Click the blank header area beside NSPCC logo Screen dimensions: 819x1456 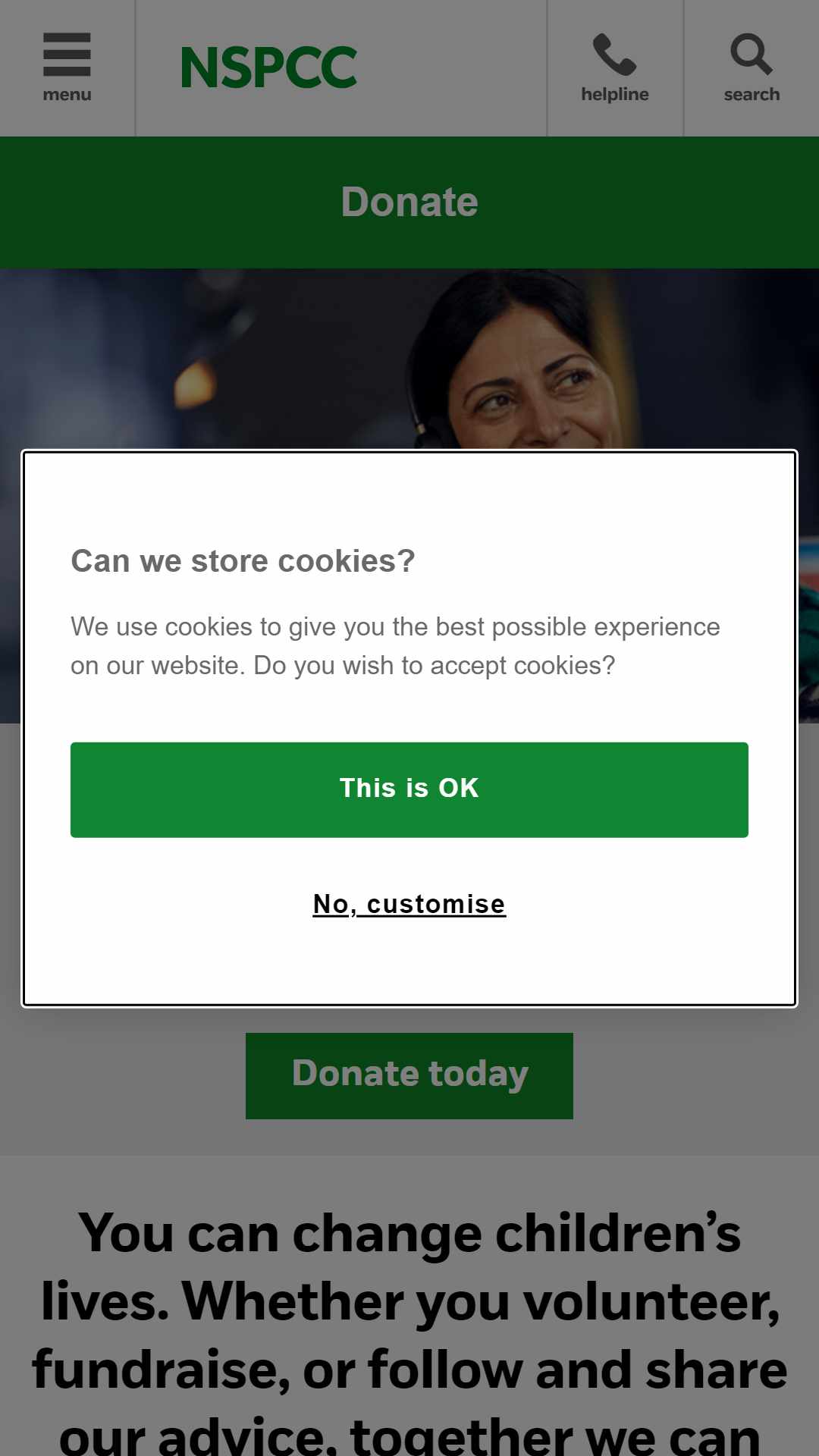[x=452, y=68]
